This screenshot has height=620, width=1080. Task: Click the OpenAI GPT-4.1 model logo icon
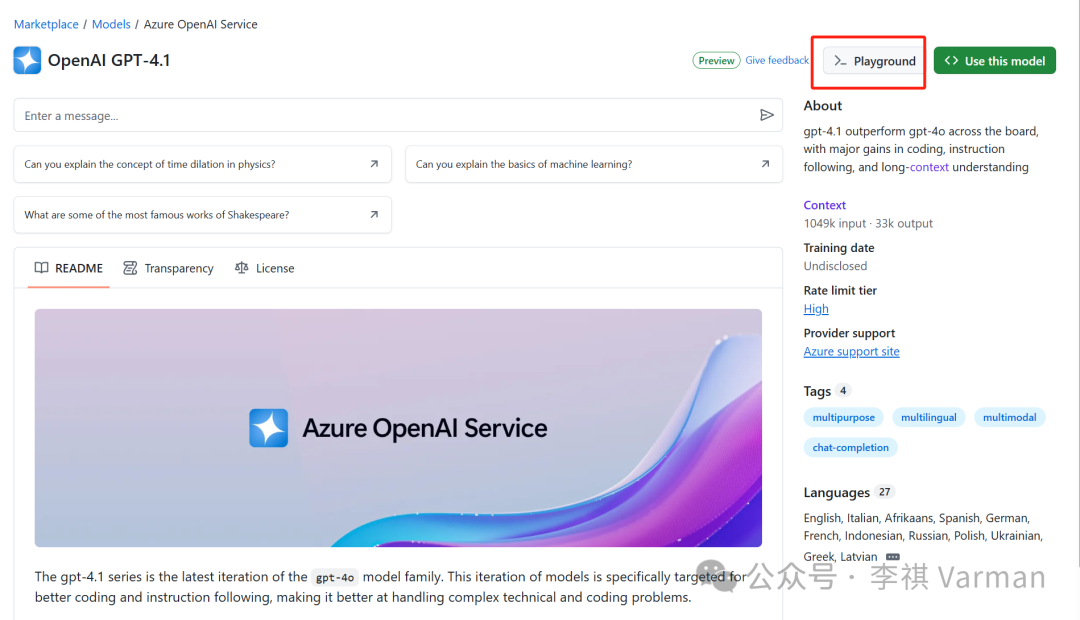pos(28,61)
